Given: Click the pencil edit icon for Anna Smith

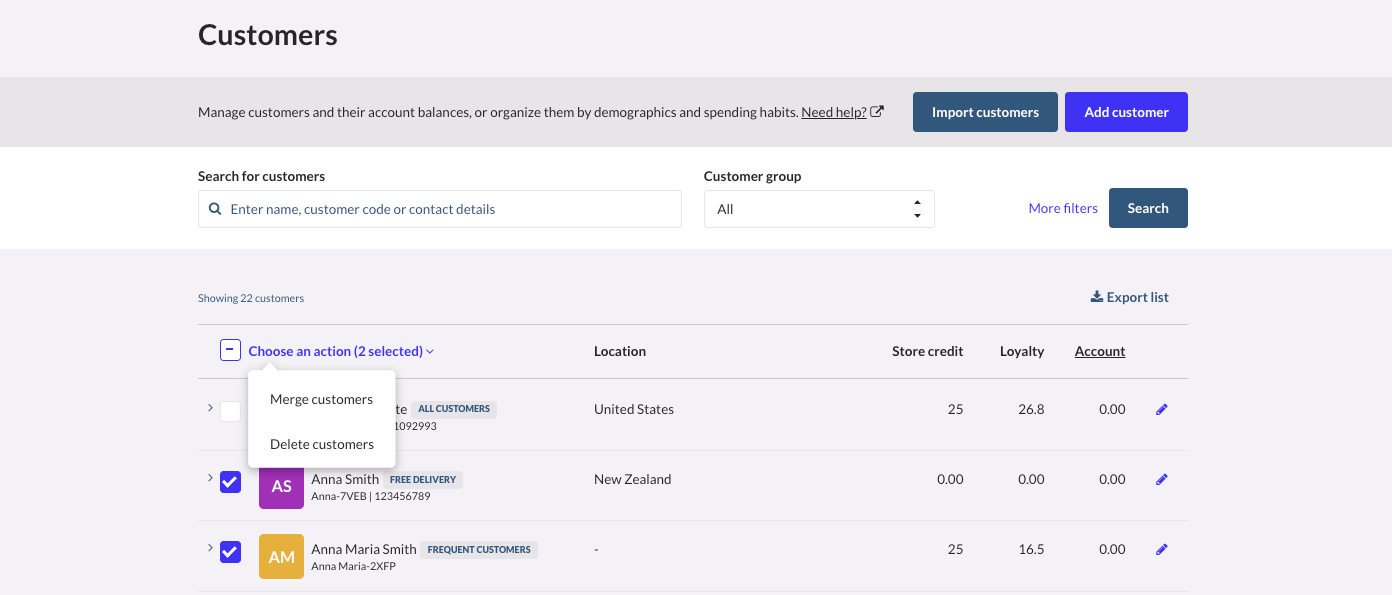Looking at the screenshot, I should point(1161,480).
